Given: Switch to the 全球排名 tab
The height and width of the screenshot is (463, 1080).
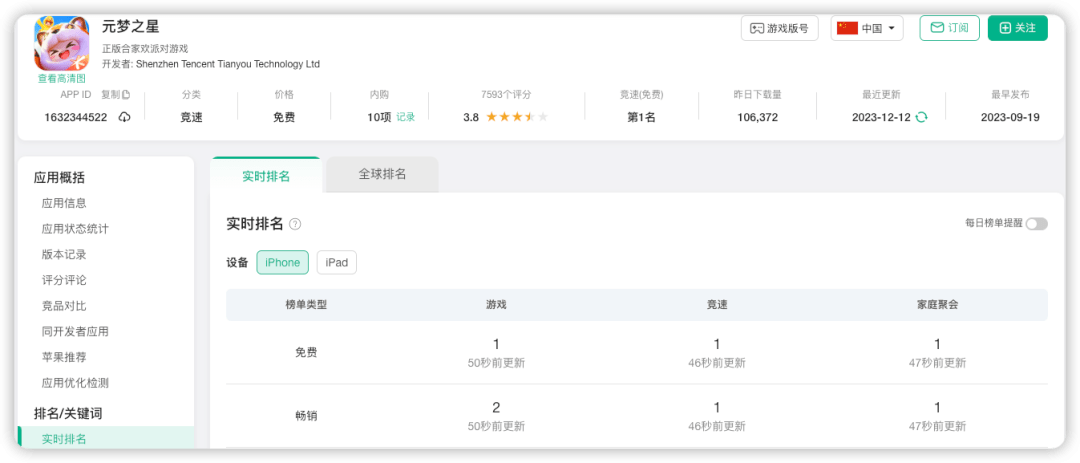Looking at the screenshot, I should 382,174.
